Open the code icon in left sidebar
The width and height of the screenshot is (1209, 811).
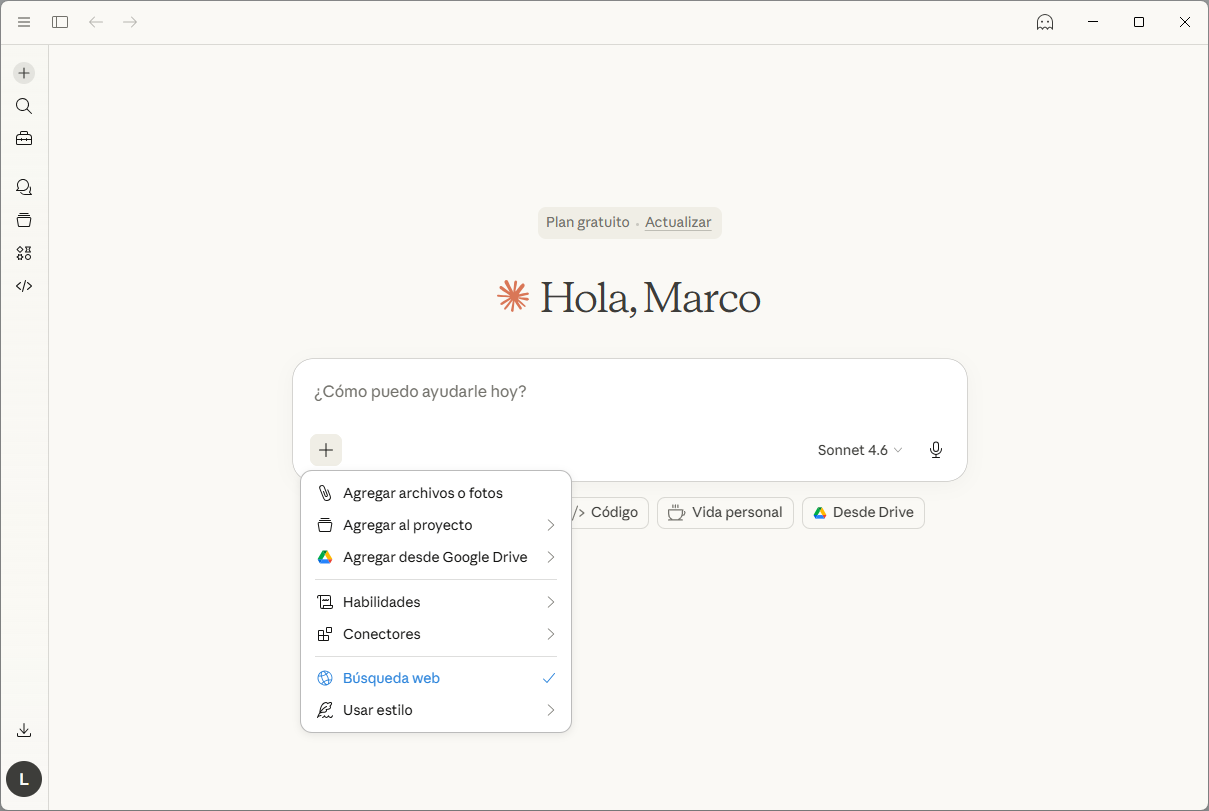pyautogui.click(x=24, y=286)
